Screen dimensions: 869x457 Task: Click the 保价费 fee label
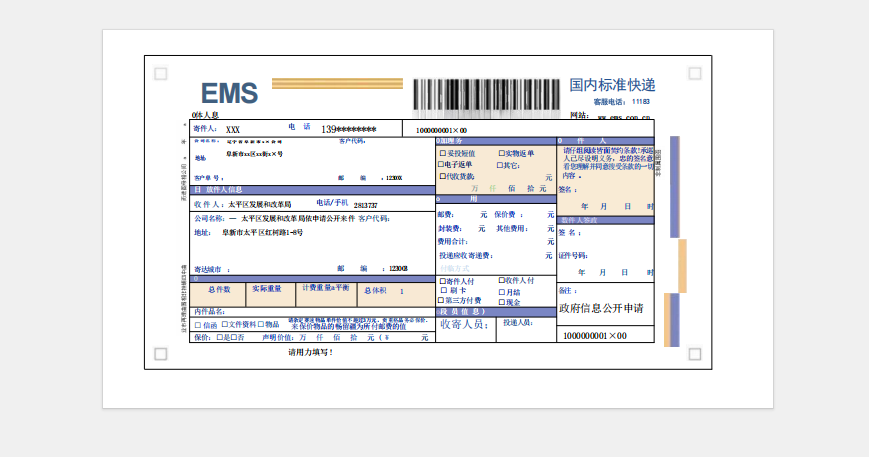point(508,214)
